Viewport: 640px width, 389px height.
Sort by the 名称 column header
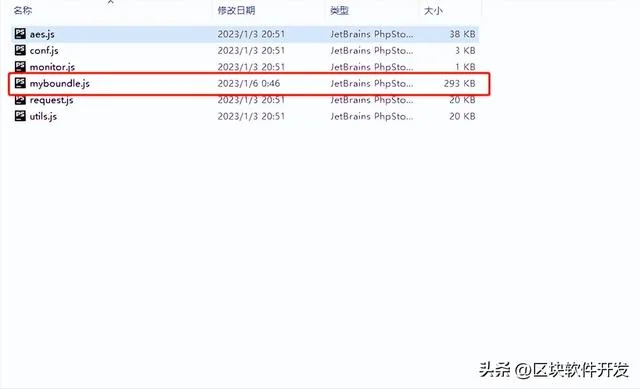tap(22, 11)
